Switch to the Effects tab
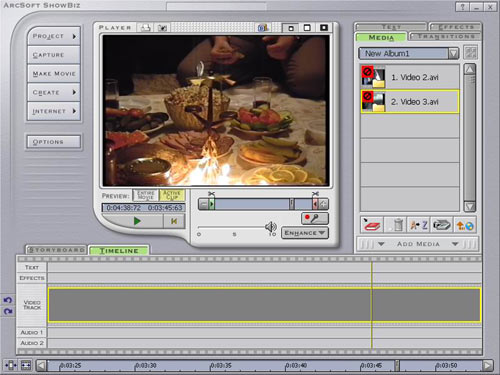The height and width of the screenshot is (375, 500). [x=456, y=27]
